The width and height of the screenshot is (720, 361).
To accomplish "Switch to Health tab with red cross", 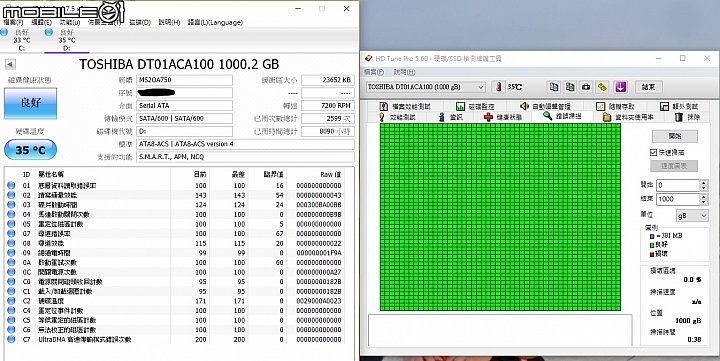I will pos(503,117).
